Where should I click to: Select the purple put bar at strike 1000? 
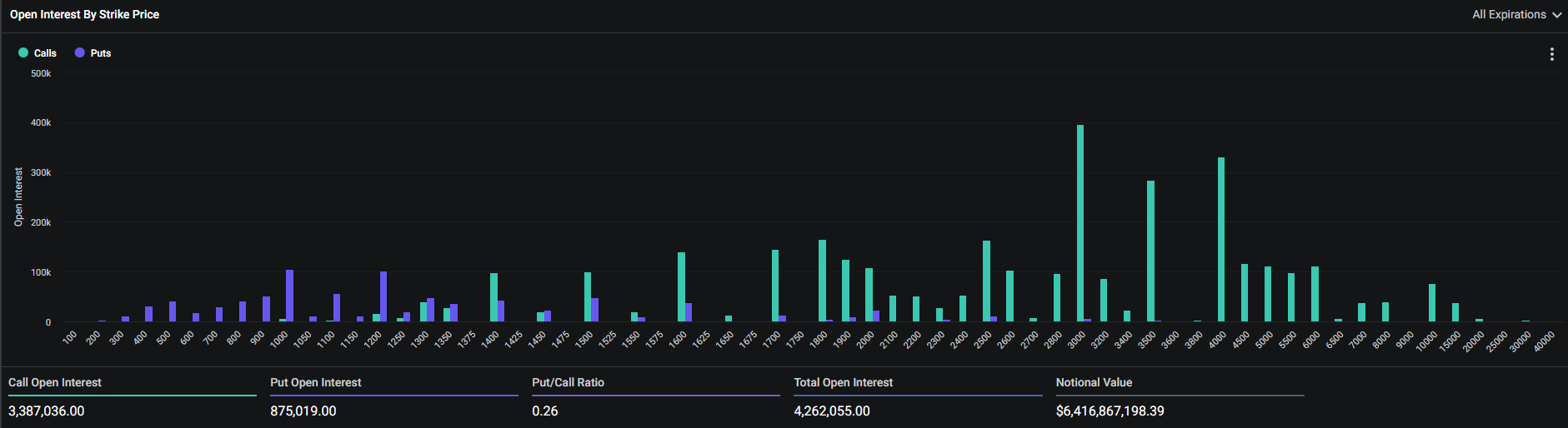(289, 296)
